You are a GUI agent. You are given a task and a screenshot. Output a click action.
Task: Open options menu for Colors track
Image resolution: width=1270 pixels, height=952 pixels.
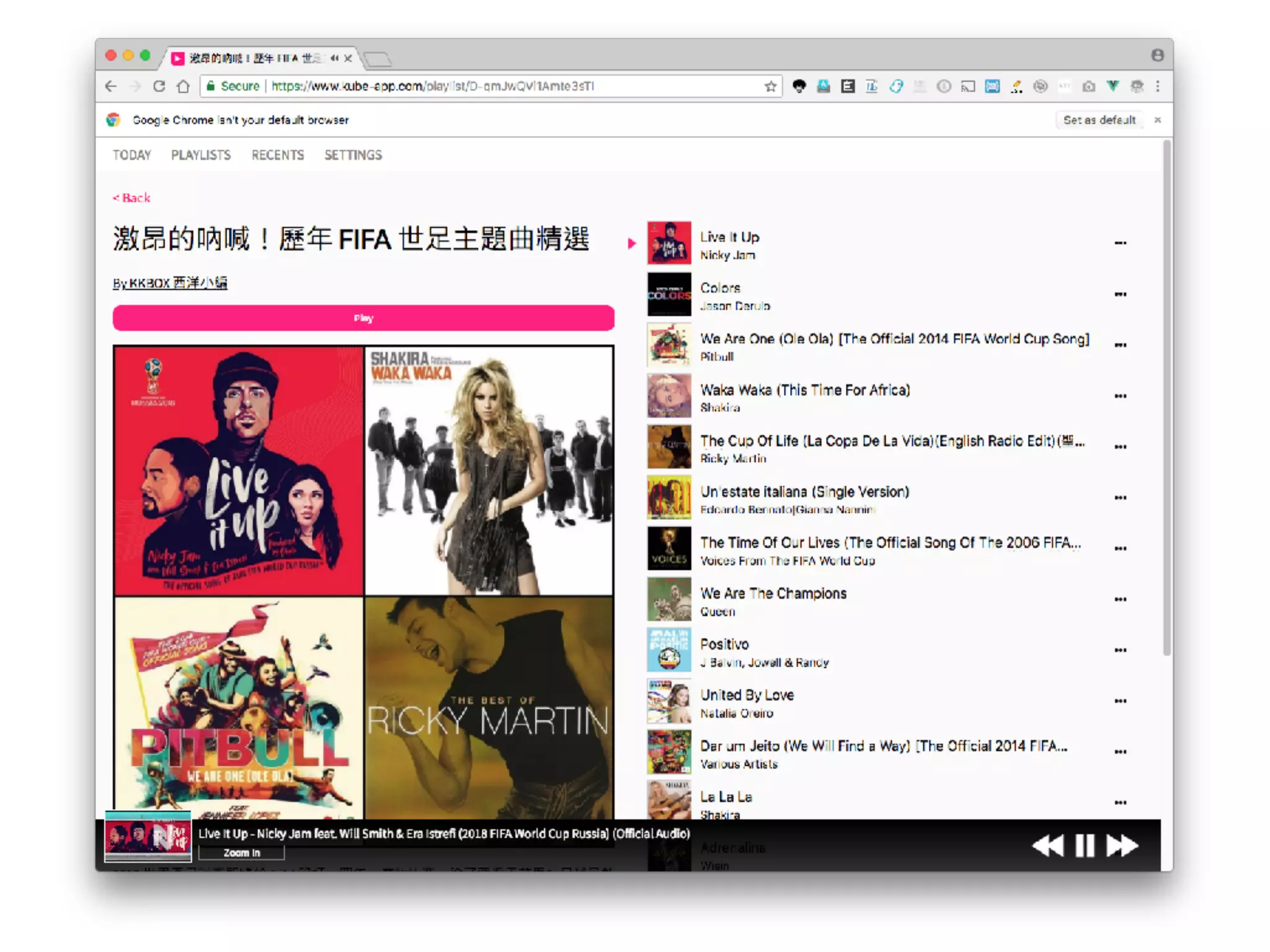click(1120, 294)
